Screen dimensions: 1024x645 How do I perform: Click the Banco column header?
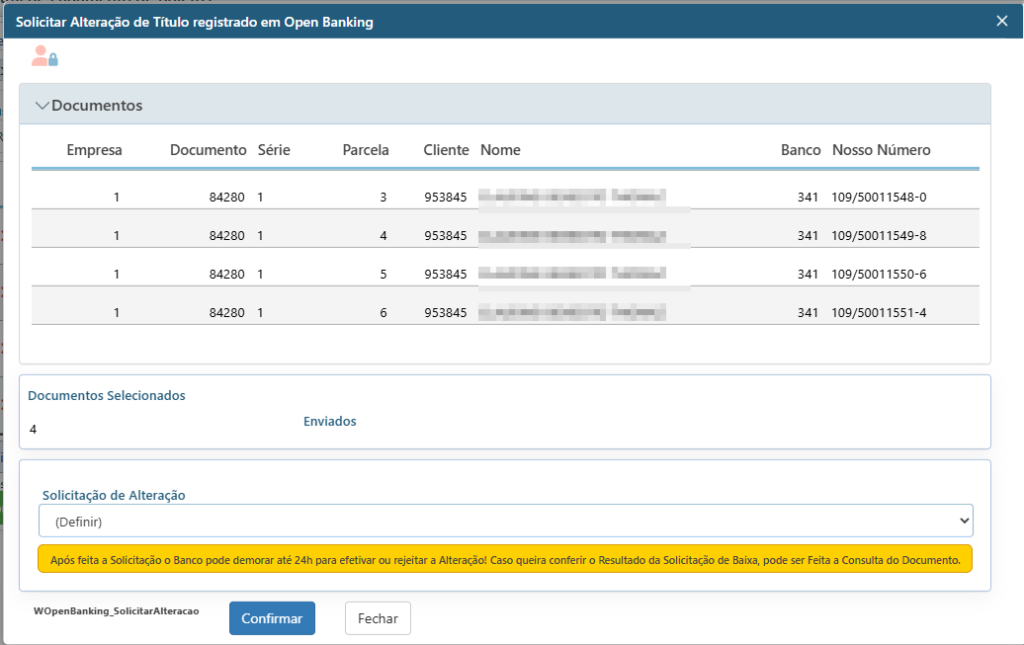(x=800, y=150)
